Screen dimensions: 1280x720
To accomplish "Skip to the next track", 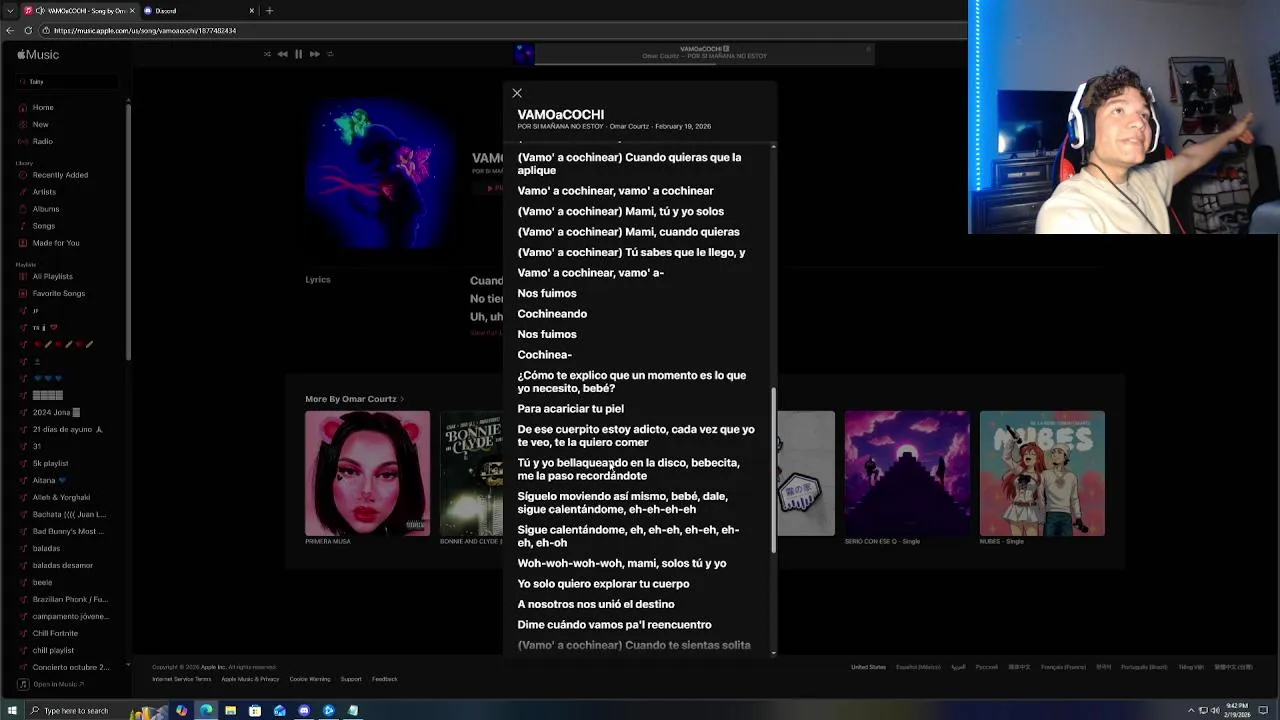I will (x=314, y=54).
